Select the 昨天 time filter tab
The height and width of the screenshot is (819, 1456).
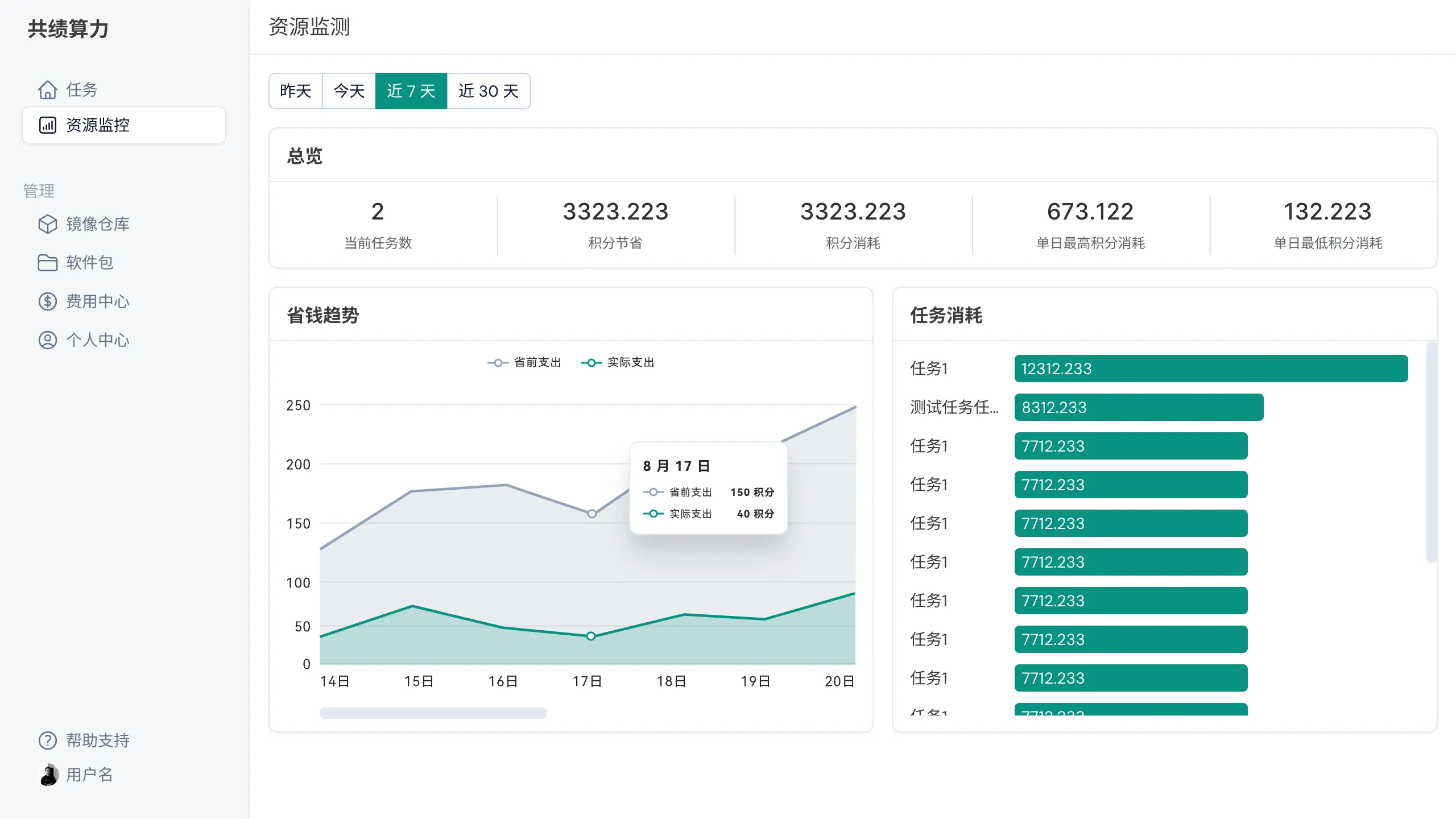click(295, 91)
